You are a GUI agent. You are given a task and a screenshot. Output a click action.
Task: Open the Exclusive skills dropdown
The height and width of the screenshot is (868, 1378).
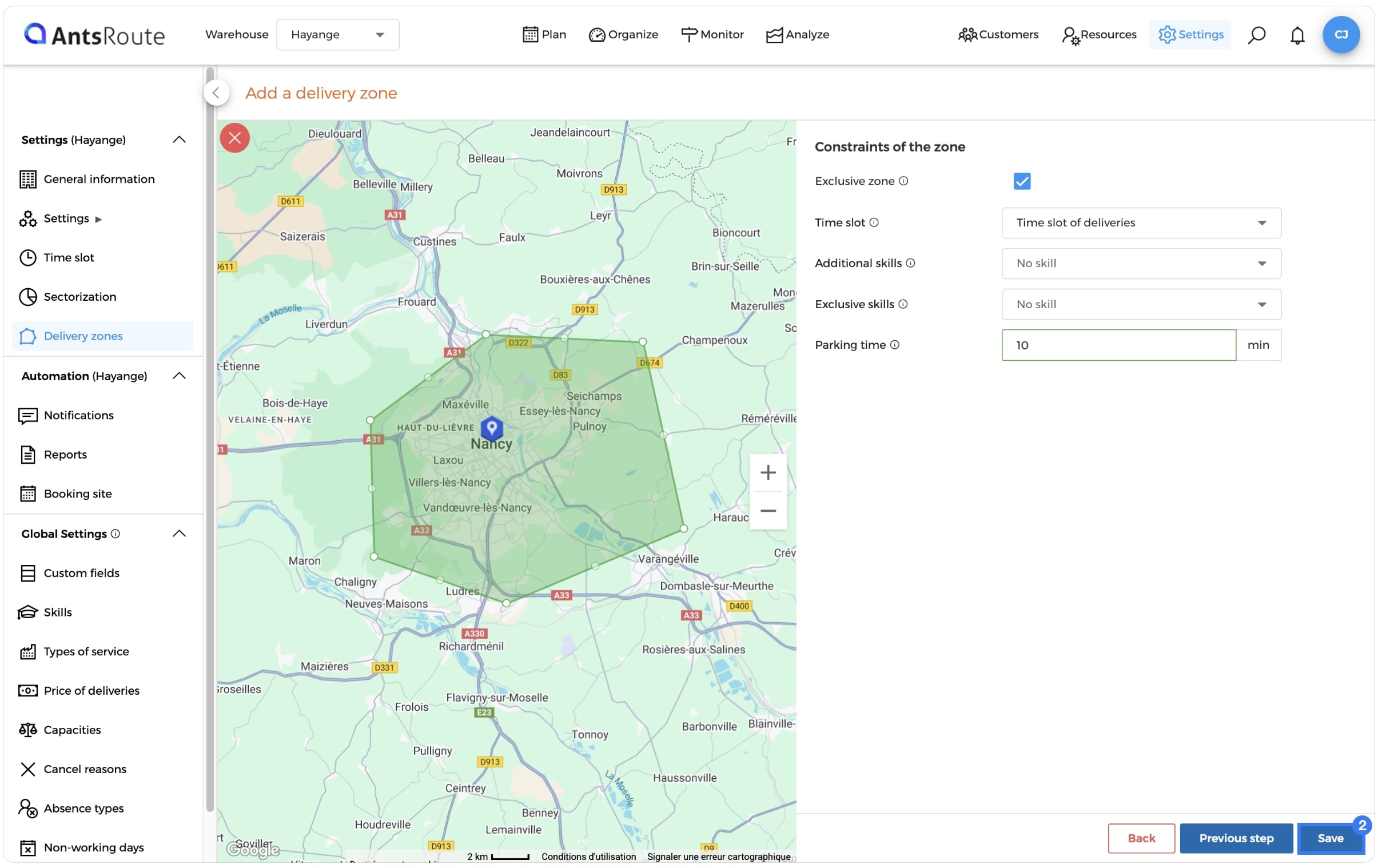point(1141,304)
